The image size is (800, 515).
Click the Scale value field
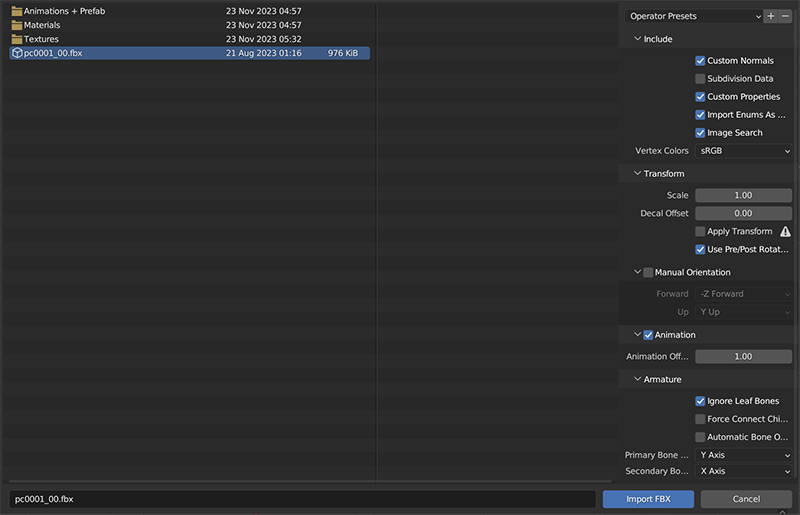coord(743,195)
